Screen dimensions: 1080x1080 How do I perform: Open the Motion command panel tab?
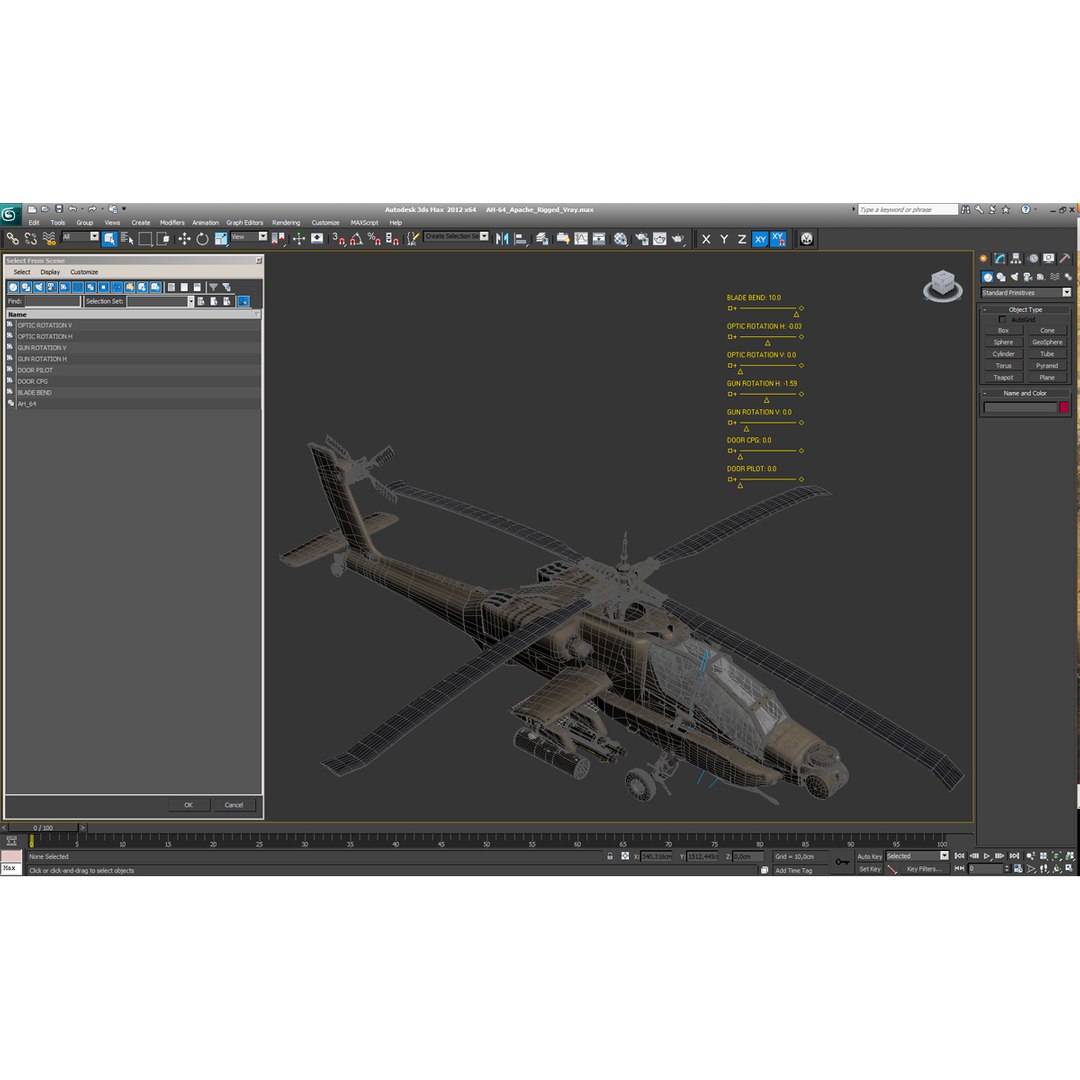(1032, 258)
